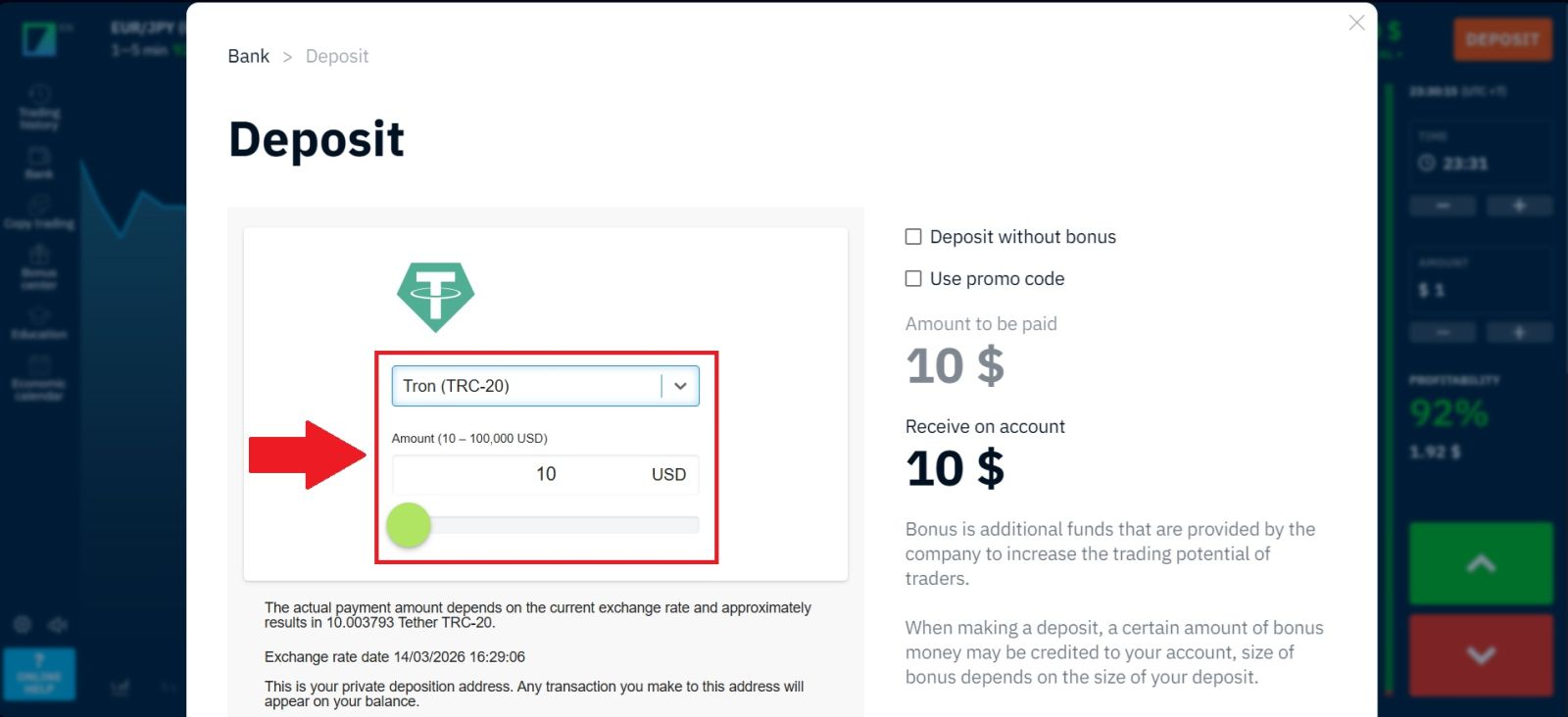
Task: Toggle the Tether logo selection card
Action: coord(436,296)
